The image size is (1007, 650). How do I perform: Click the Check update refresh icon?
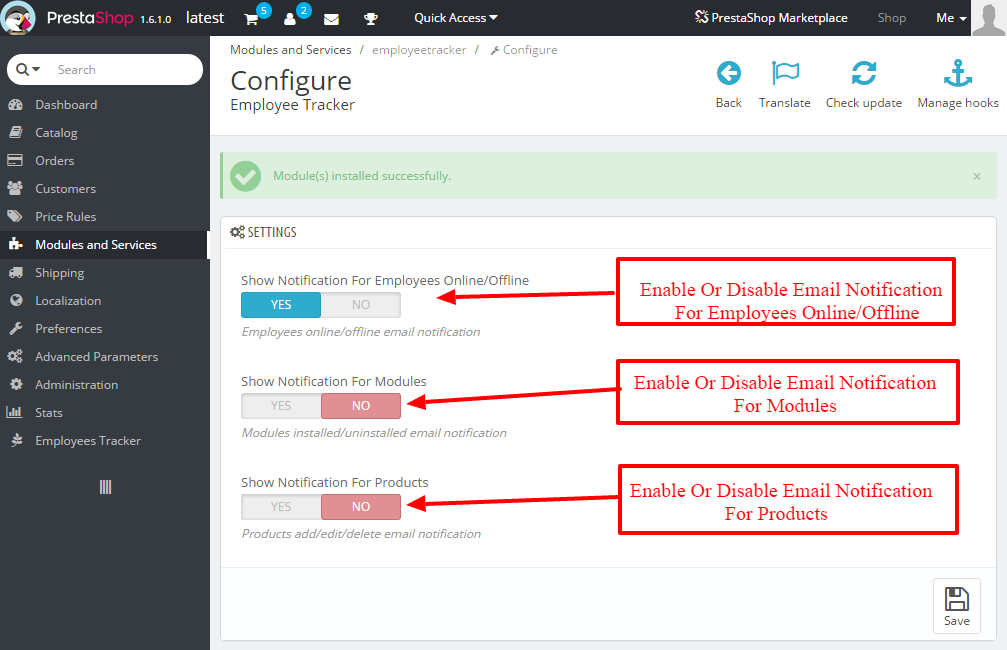pyautogui.click(x=864, y=73)
